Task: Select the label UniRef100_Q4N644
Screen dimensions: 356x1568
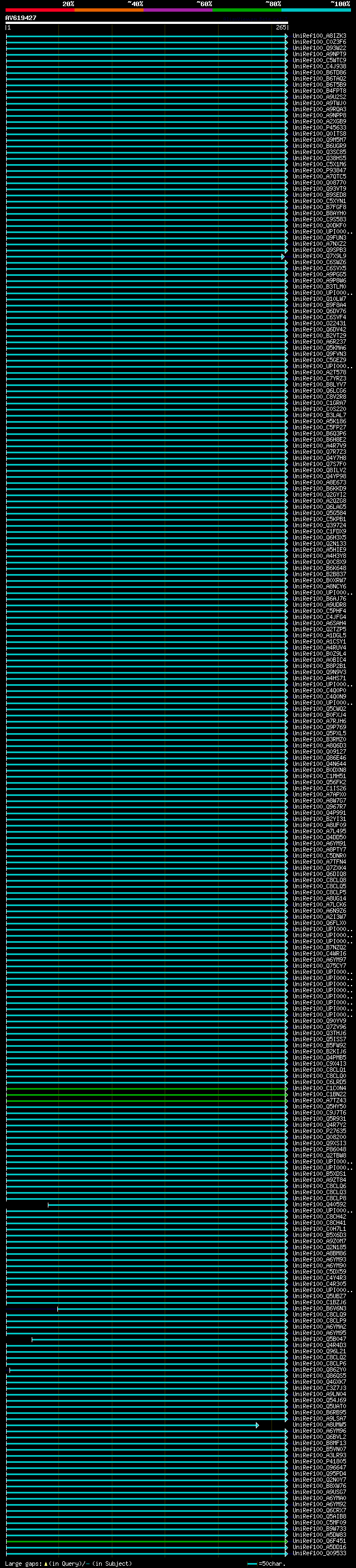Action: click(x=319, y=764)
